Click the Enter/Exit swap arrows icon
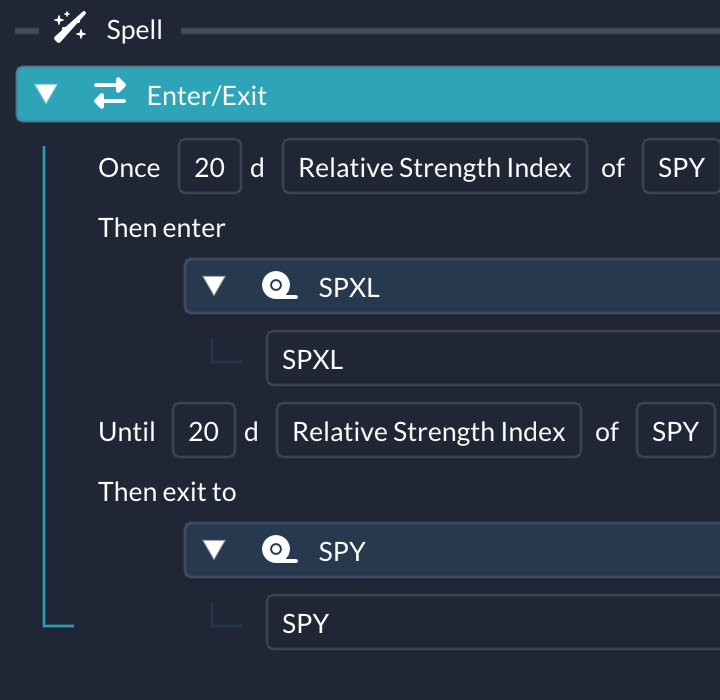The height and width of the screenshot is (700, 720). pyautogui.click(x=110, y=93)
